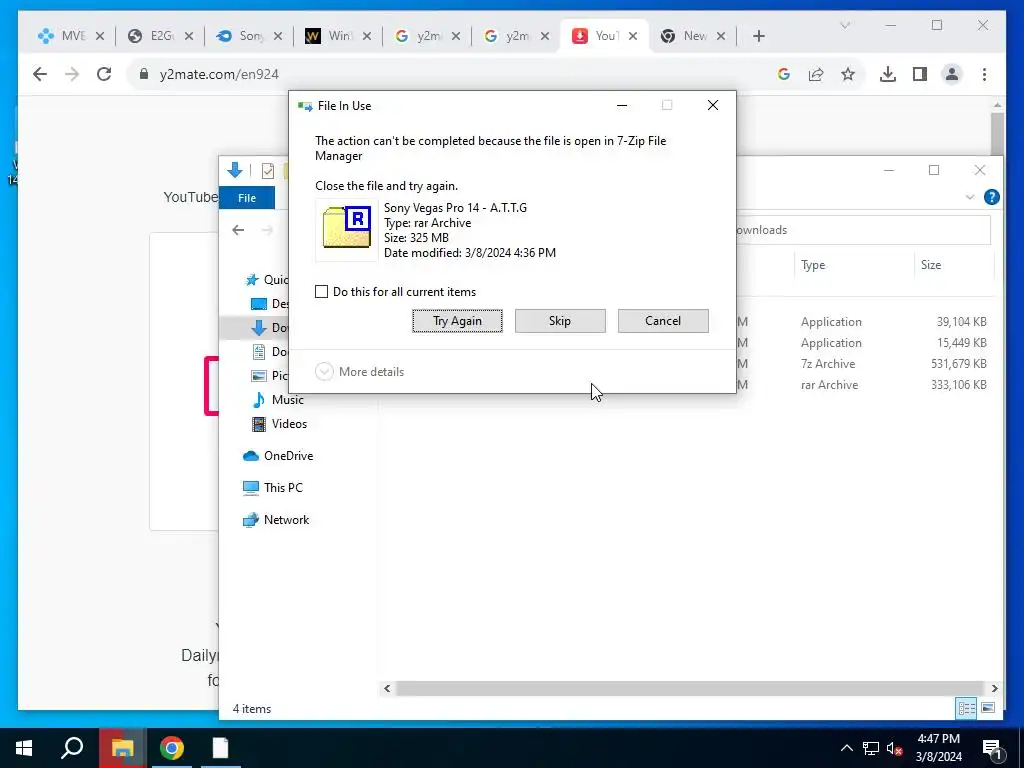This screenshot has width=1024, height=768.
Task: Cancel the File In Use dialog
Action: coord(663,321)
